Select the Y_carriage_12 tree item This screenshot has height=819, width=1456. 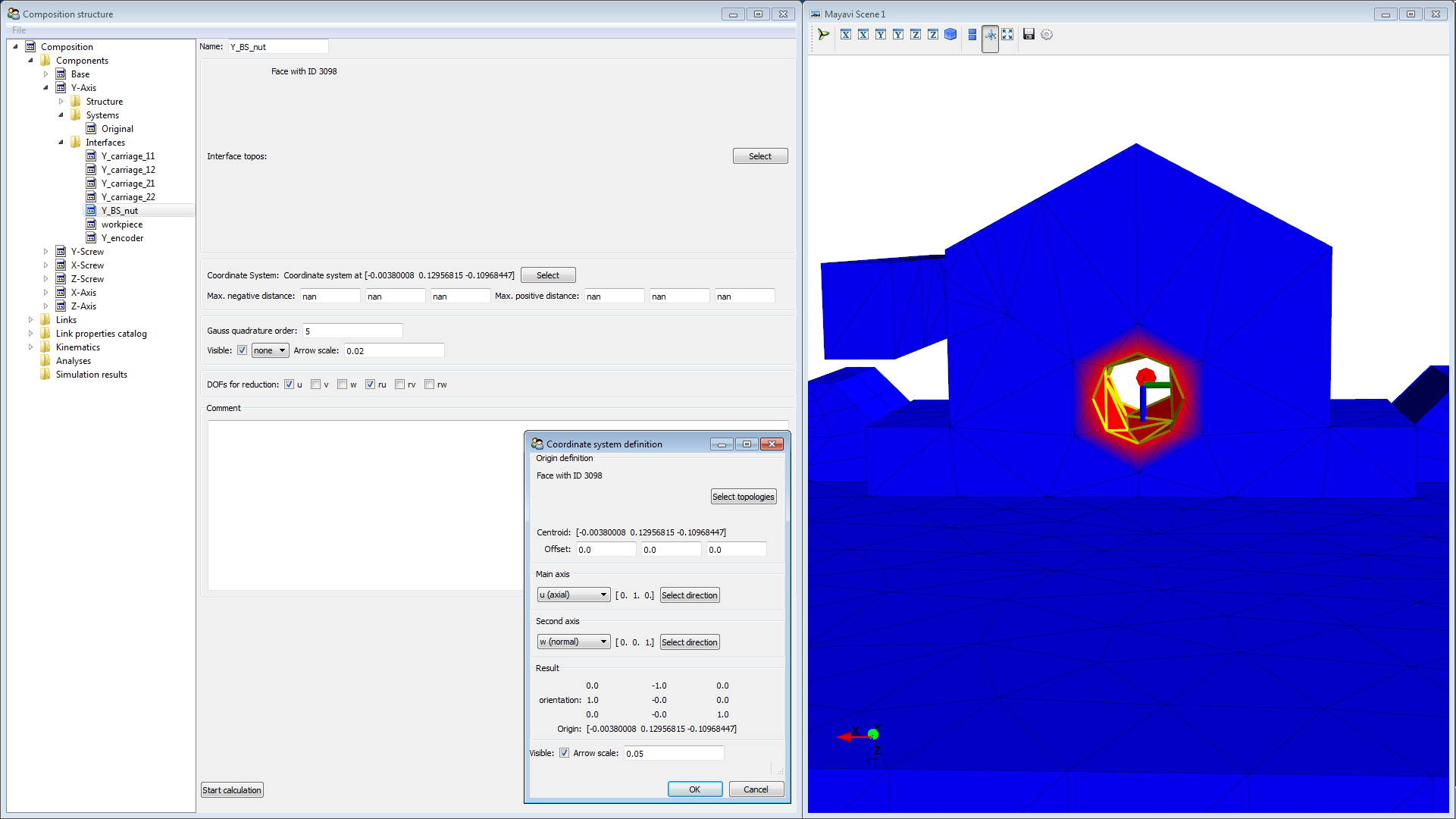(128, 170)
